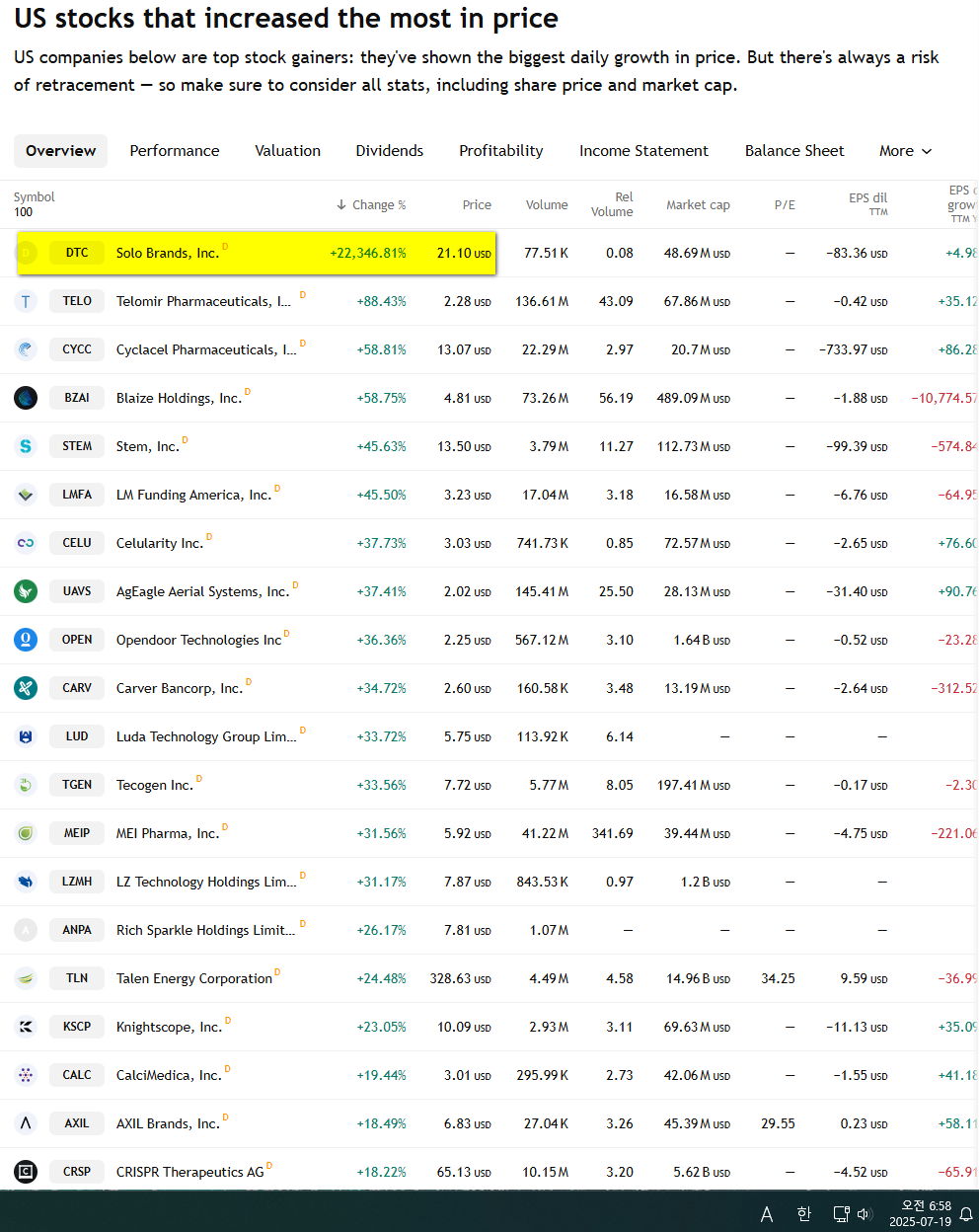Open the BZAI ticker symbol link
Viewport: 979px width, 1232px height.
pos(77,398)
